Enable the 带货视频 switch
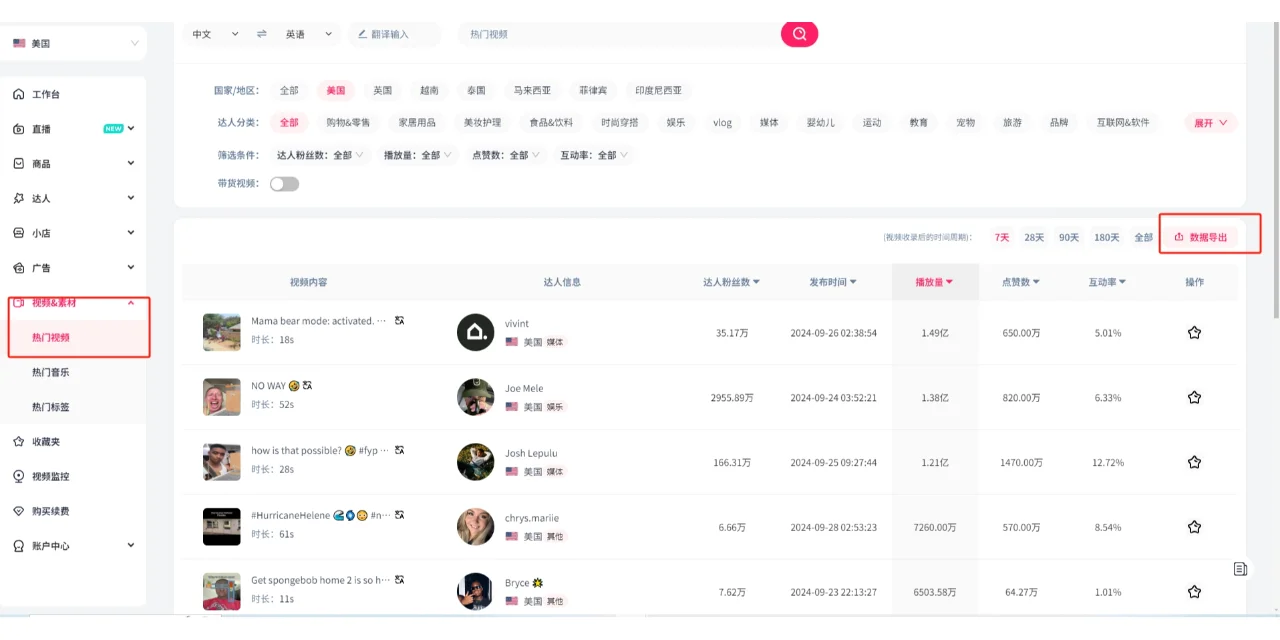Screen dimensions: 1280x640 coord(284,184)
